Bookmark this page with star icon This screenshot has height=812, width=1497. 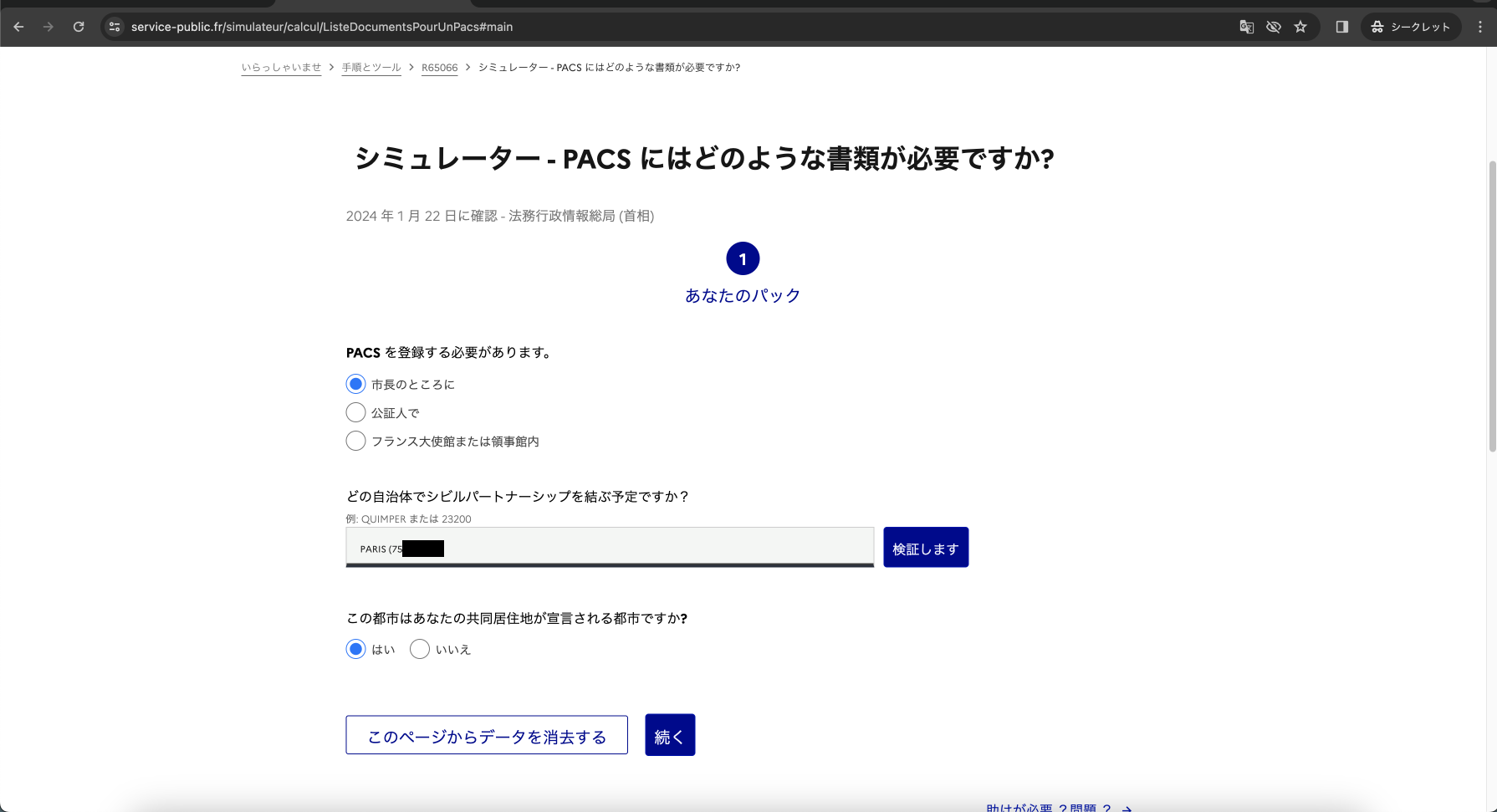pyautogui.click(x=1300, y=27)
